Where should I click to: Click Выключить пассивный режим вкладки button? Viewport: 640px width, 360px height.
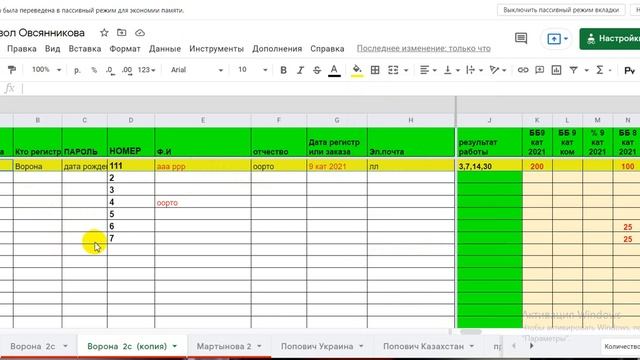tap(561, 10)
